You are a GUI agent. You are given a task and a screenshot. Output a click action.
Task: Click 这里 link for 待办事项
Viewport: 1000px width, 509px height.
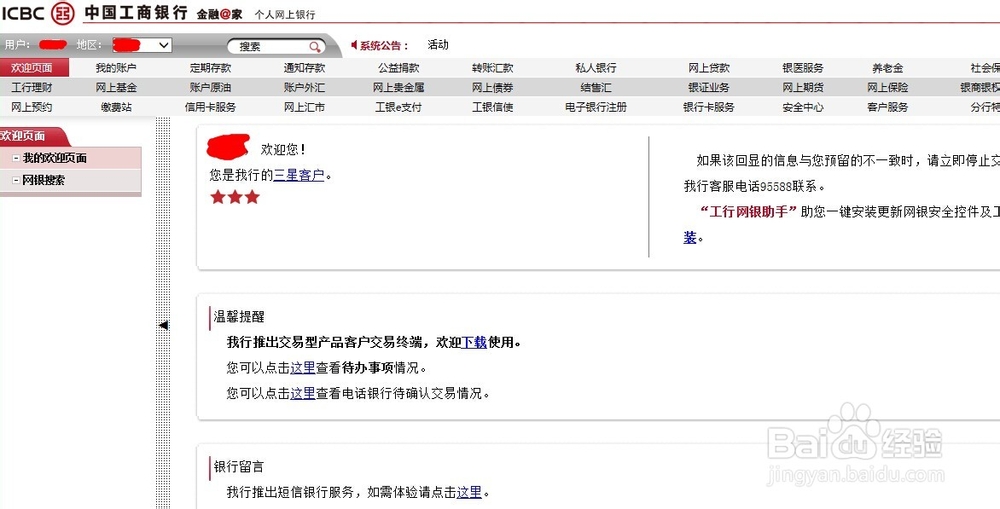tap(303, 368)
